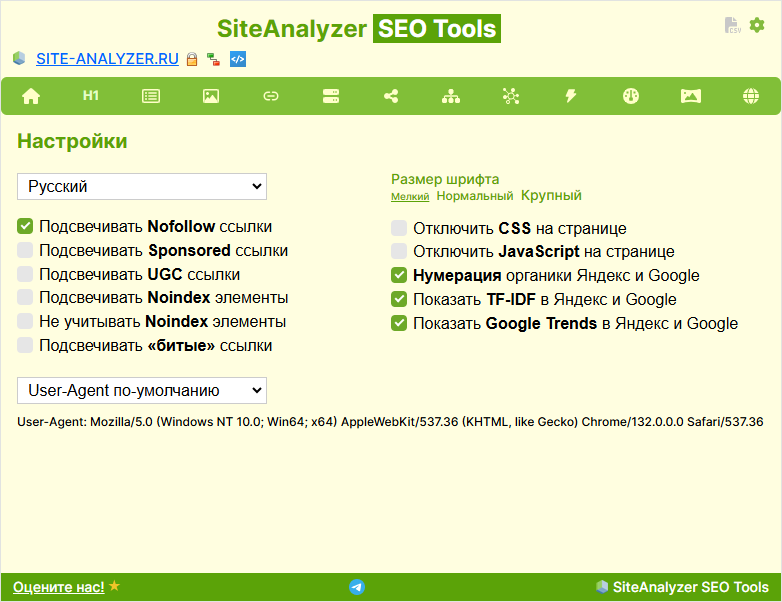Open the User-Agent по-умолчанию dropdown
Viewport: 782px width, 602px height.
tap(142, 391)
